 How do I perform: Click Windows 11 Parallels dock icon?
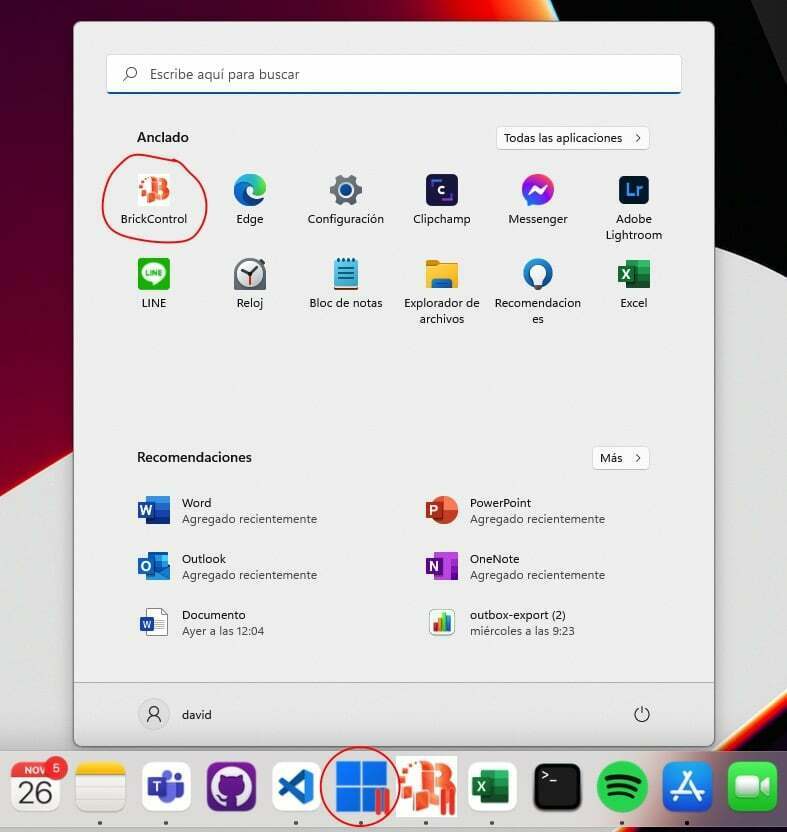(361, 787)
